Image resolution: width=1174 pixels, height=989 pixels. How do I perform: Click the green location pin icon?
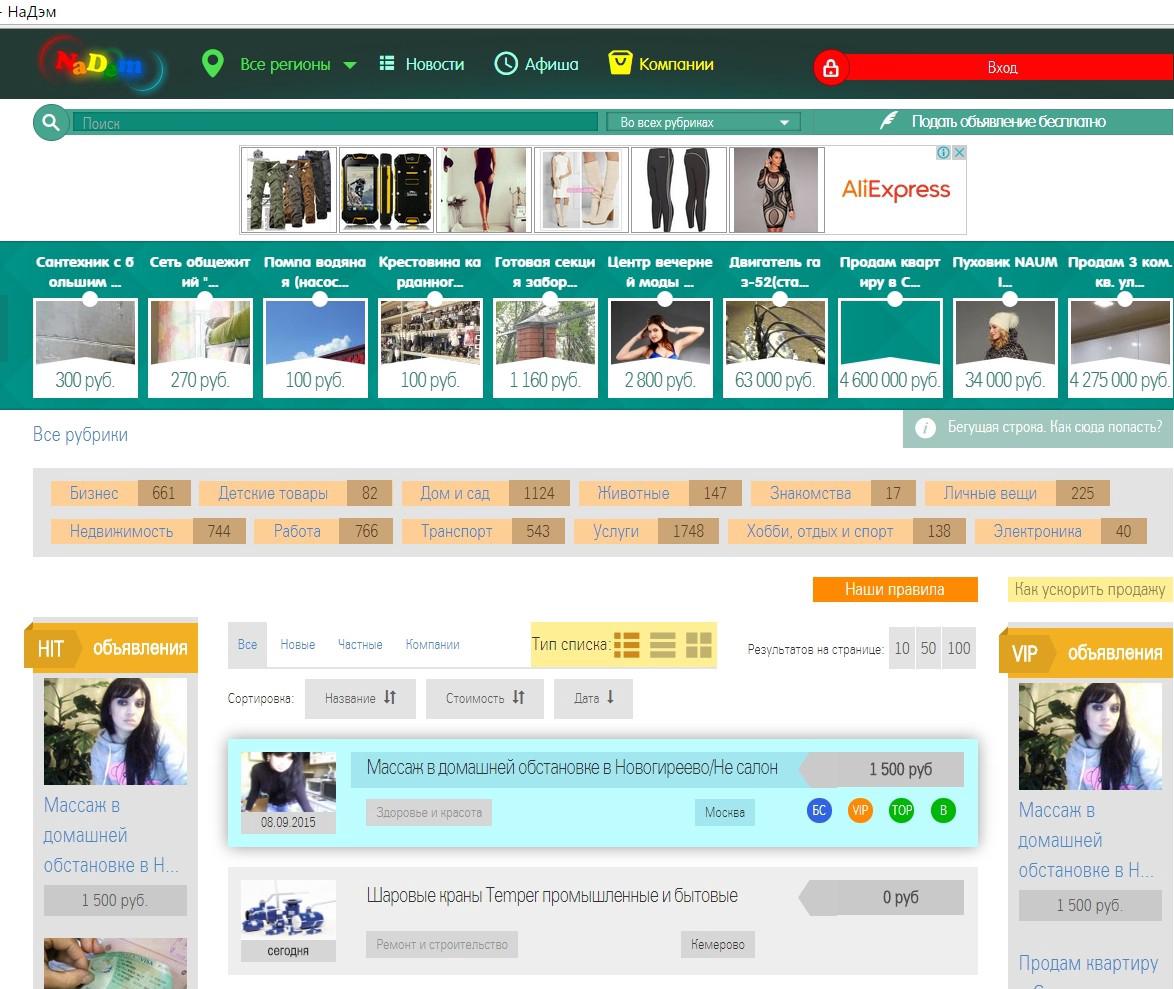pos(213,64)
